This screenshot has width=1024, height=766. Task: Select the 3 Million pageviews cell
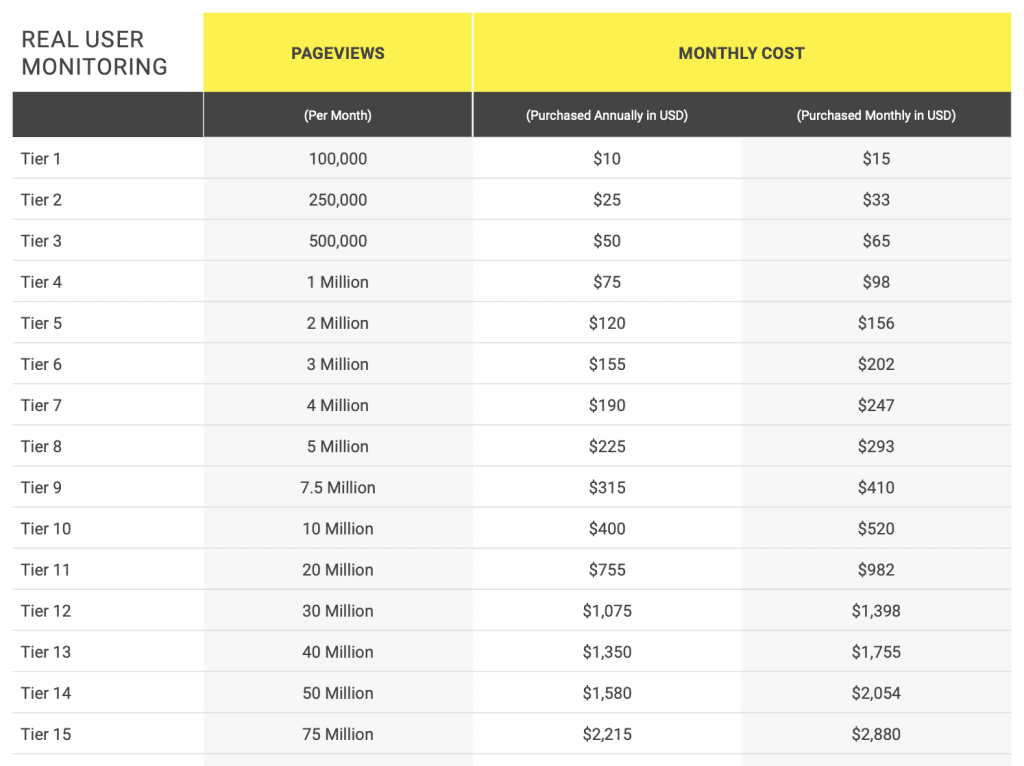tap(338, 364)
